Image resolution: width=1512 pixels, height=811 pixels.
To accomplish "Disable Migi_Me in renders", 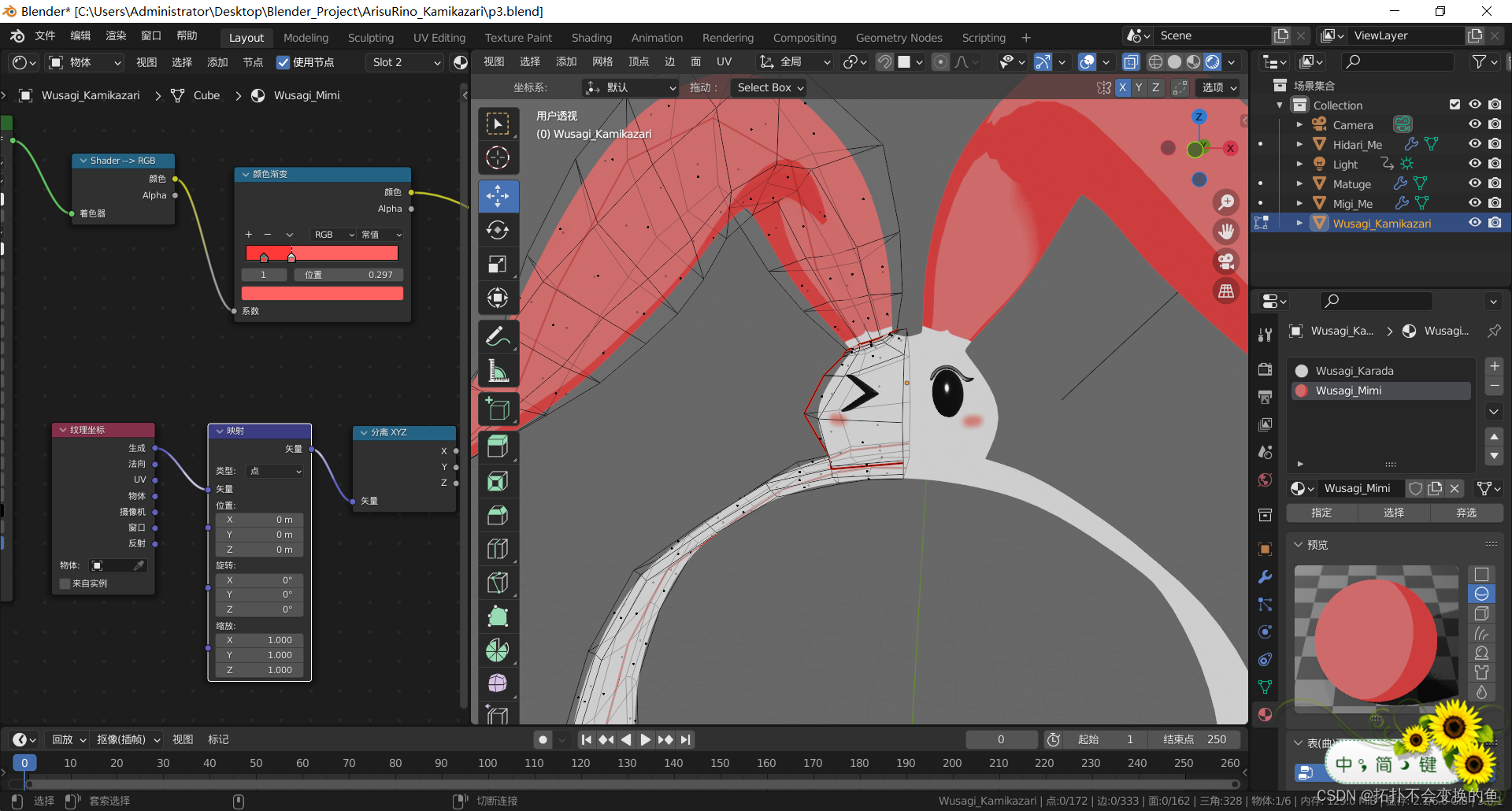I will pyautogui.click(x=1495, y=203).
